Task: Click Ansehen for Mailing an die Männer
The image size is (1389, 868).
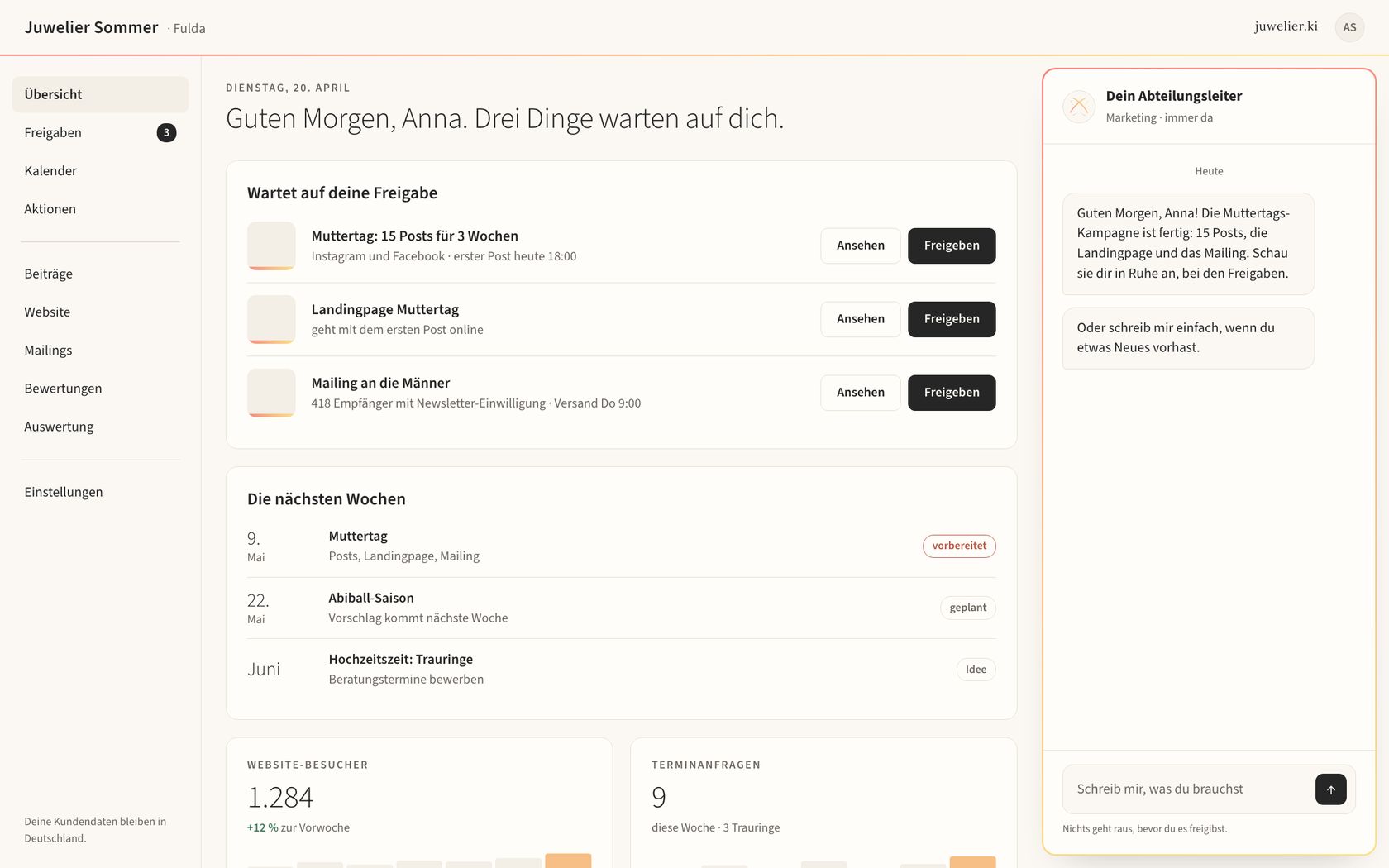Action: click(x=860, y=393)
